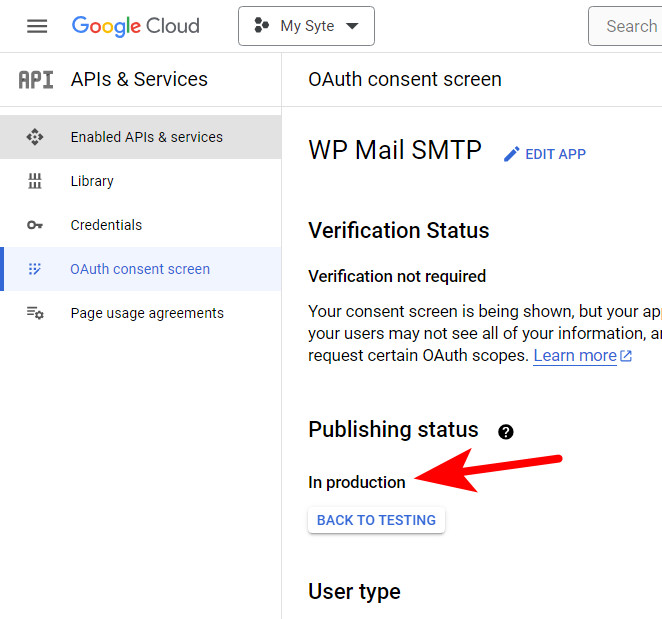Viewport: 662px width, 619px height.
Task: Open the APIs & Services heading
Action: pos(139,79)
